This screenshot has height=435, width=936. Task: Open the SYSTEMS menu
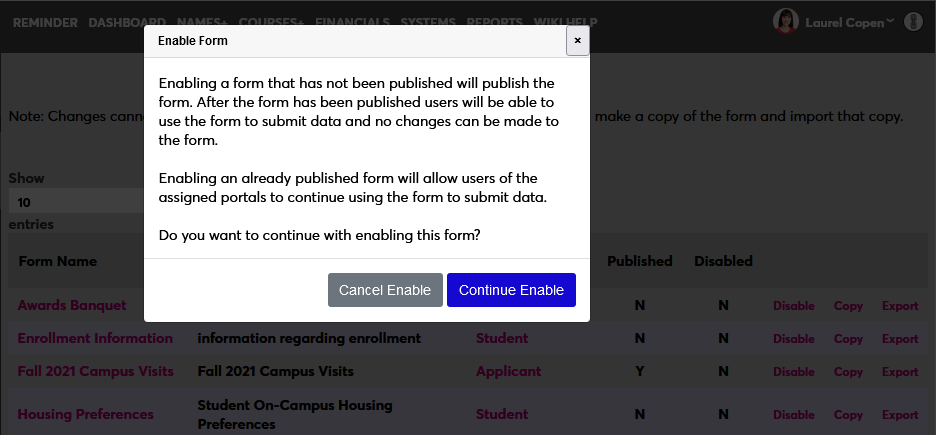pyautogui.click(x=428, y=23)
